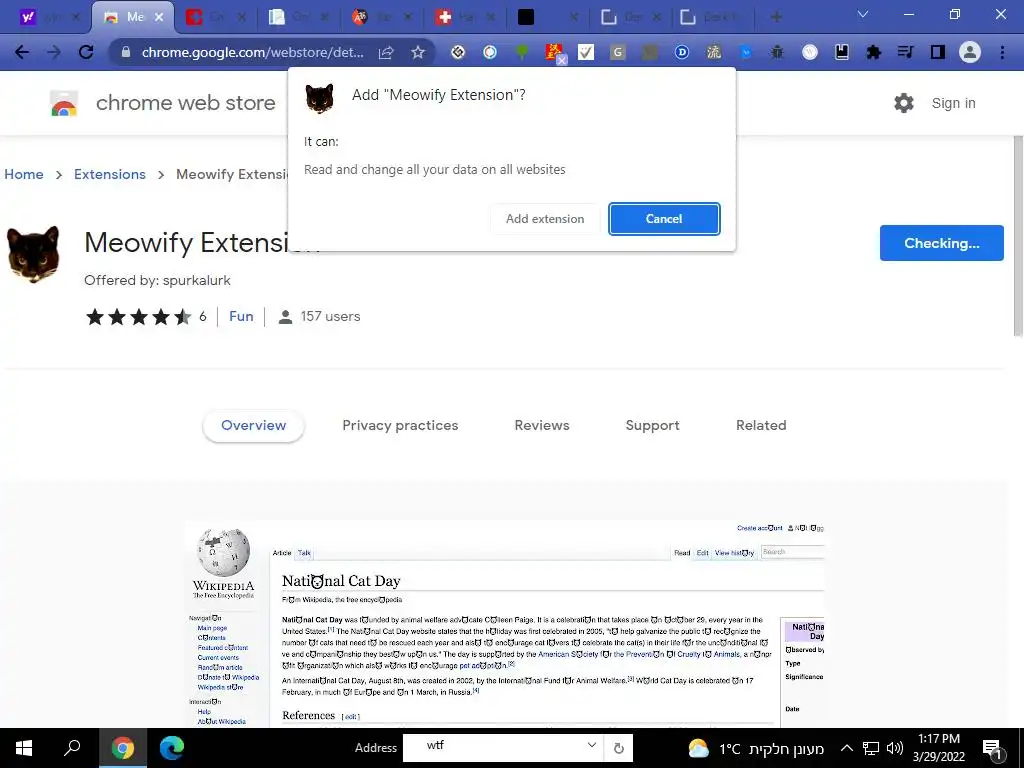Viewport: 1024px width, 768px height.
Task: Open the media control playlist icon
Action: coord(905,52)
